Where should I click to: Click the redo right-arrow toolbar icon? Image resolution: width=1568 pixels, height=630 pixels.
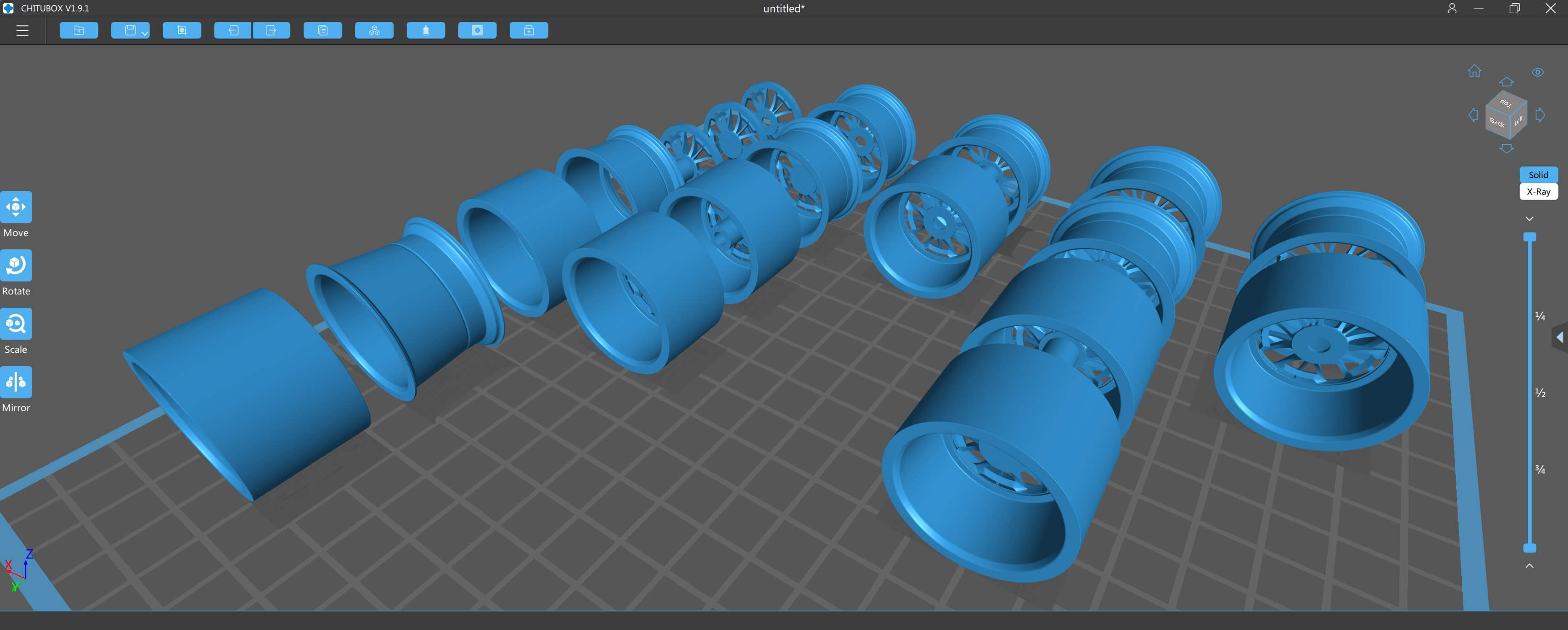click(271, 31)
